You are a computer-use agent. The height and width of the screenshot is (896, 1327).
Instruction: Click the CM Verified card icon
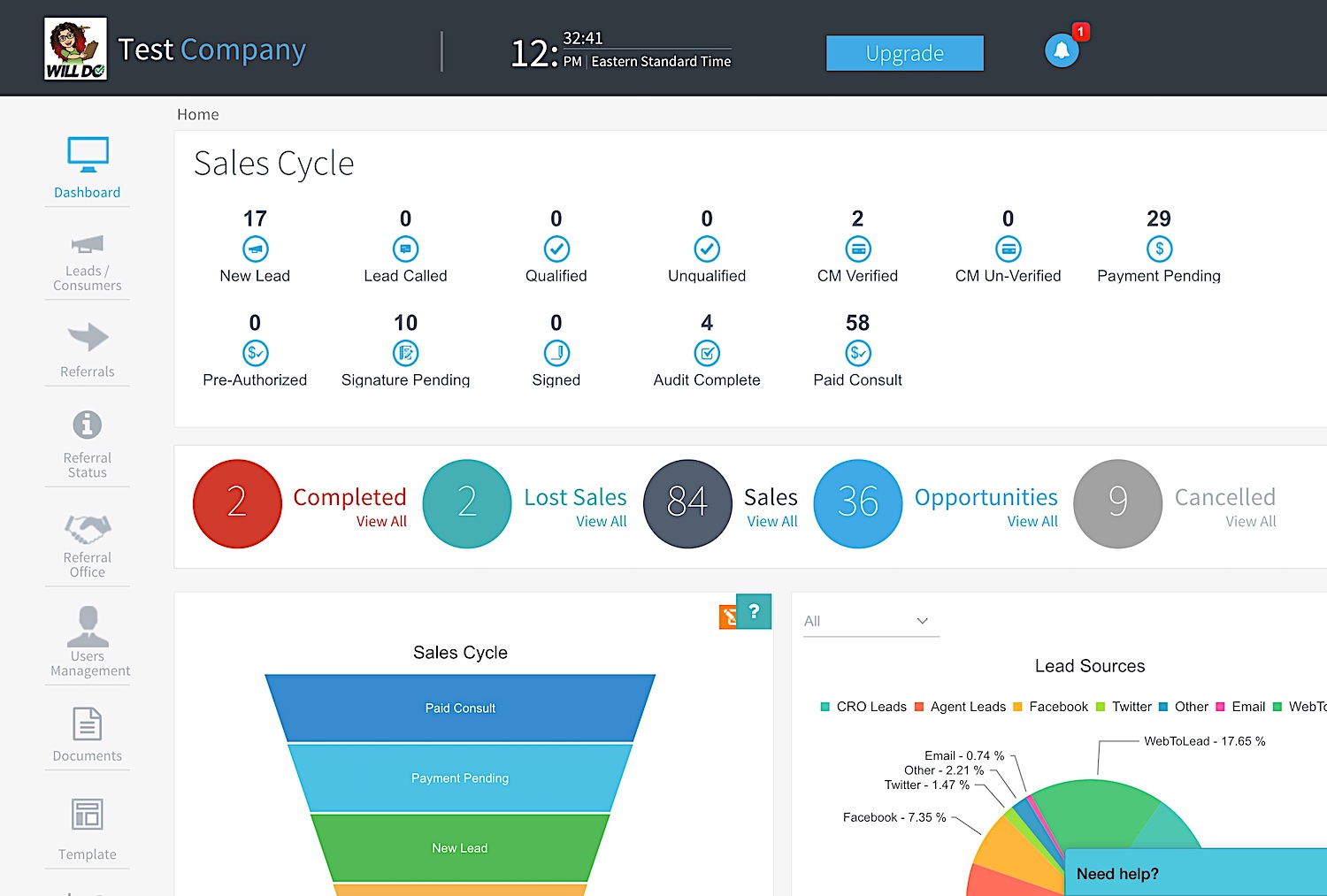(x=857, y=249)
